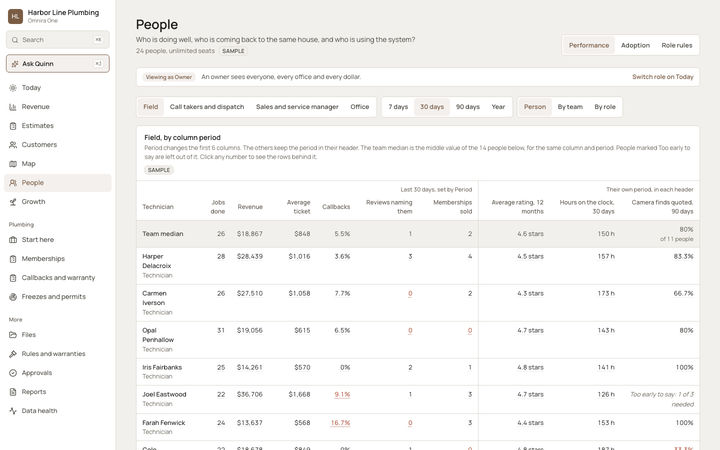Click the Memberships sold column header
This screenshot has width=720, height=450.
(x=452, y=207)
